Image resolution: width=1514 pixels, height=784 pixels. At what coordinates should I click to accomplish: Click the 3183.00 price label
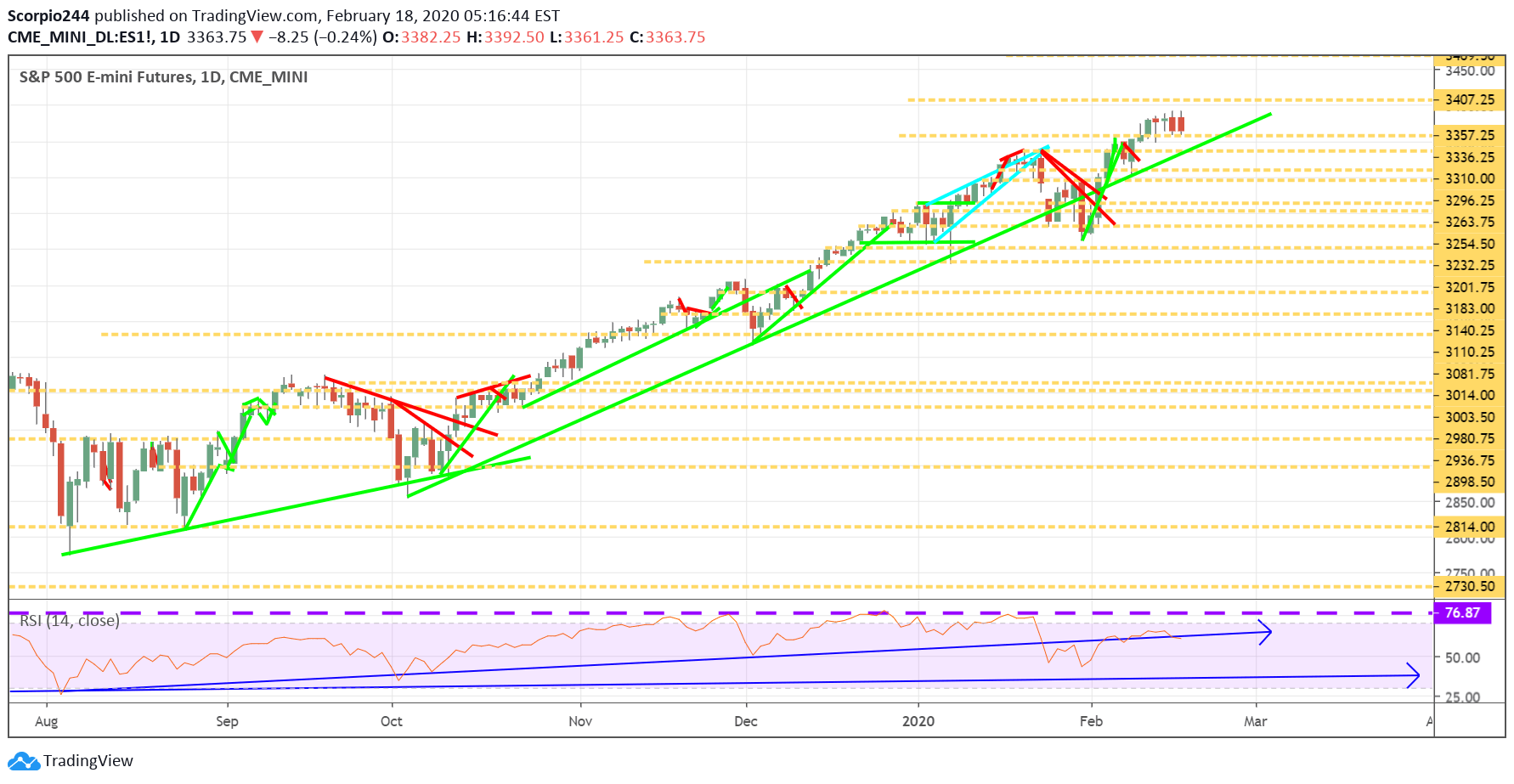click(1470, 309)
